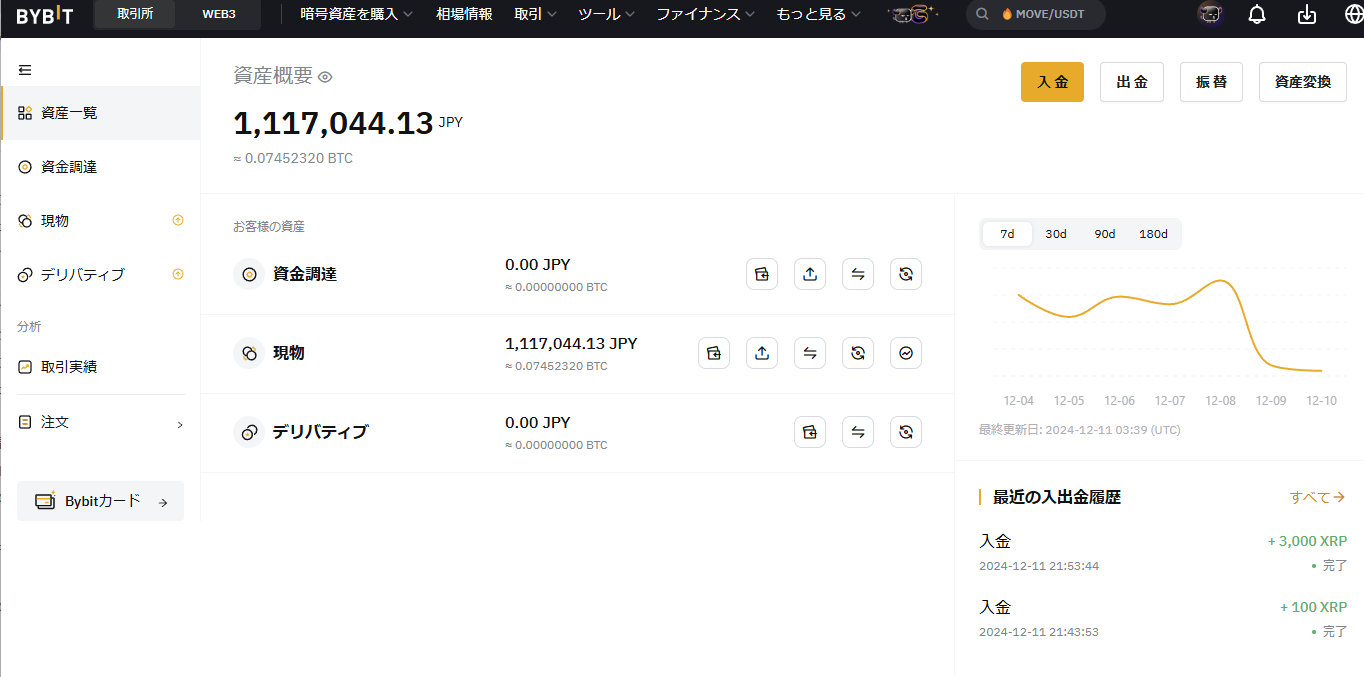
Task: Expand the 注文 sidebar section
Action: click(100, 423)
